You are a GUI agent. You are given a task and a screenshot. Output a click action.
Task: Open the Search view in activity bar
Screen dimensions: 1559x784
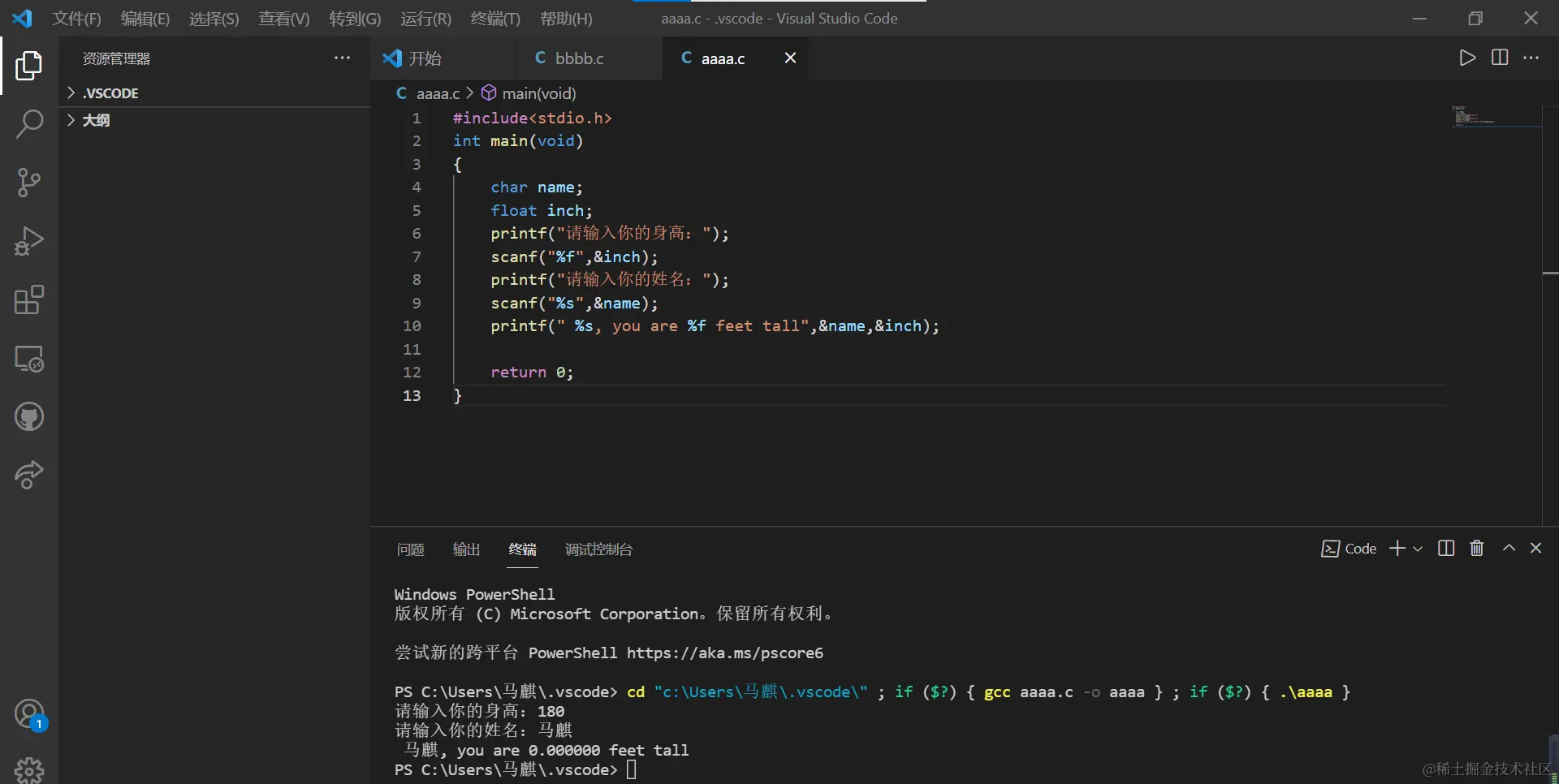(29, 124)
